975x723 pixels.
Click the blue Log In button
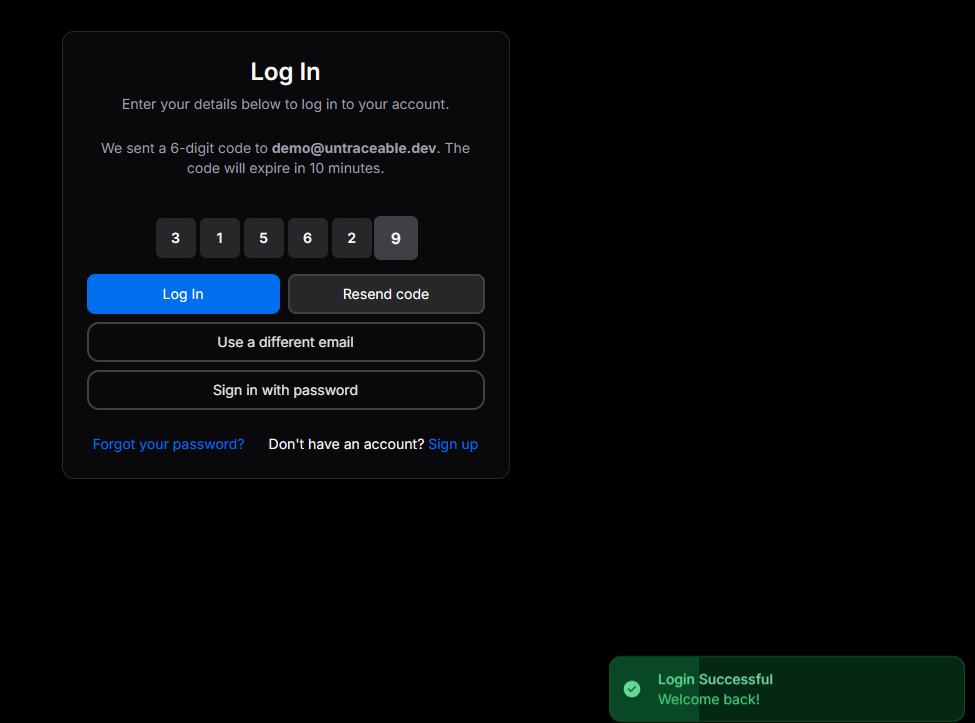pos(183,293)
